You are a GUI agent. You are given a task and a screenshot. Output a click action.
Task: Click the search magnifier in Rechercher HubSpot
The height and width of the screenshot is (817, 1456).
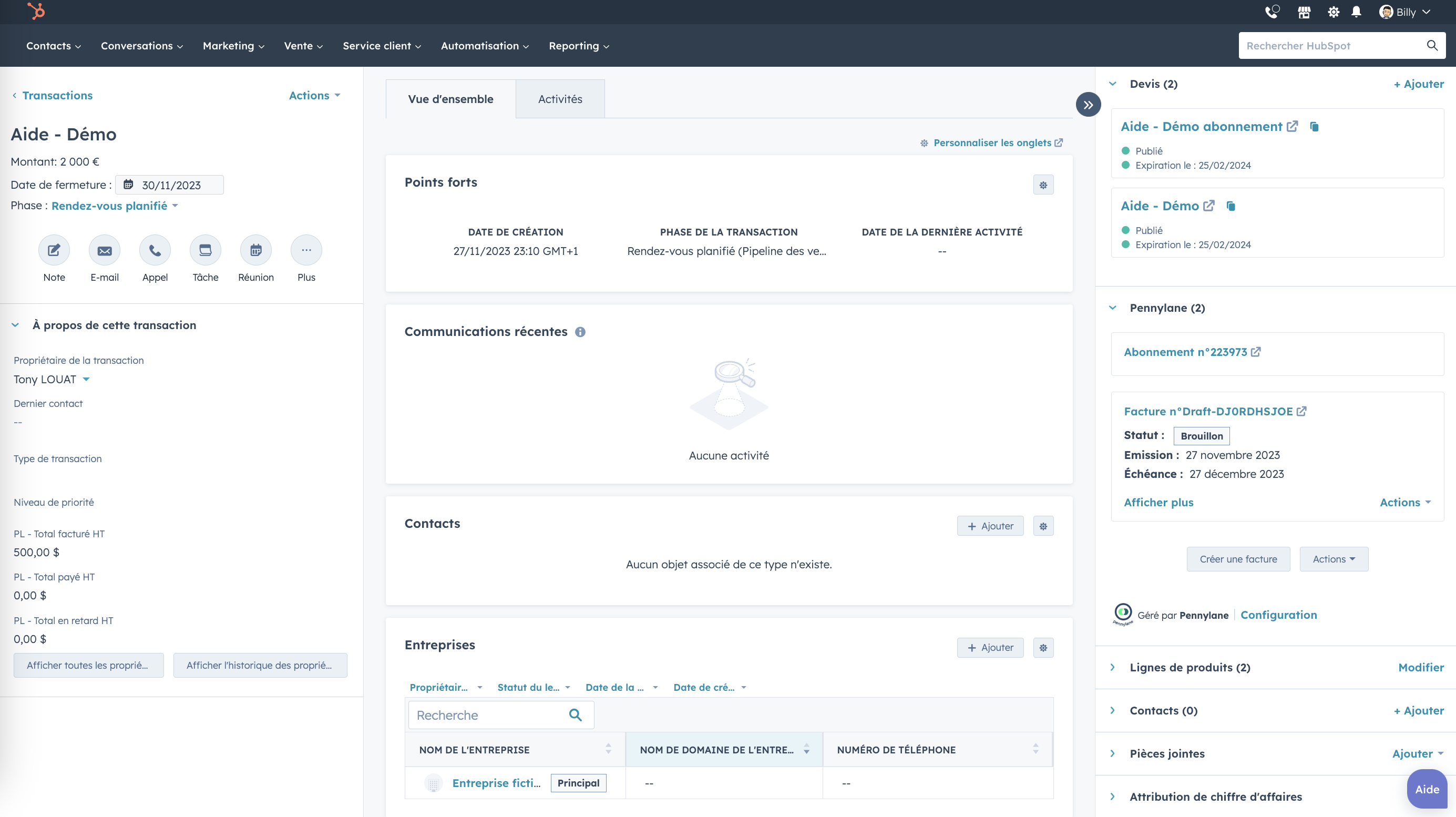pyautogui.click(x=1432, y=45)
